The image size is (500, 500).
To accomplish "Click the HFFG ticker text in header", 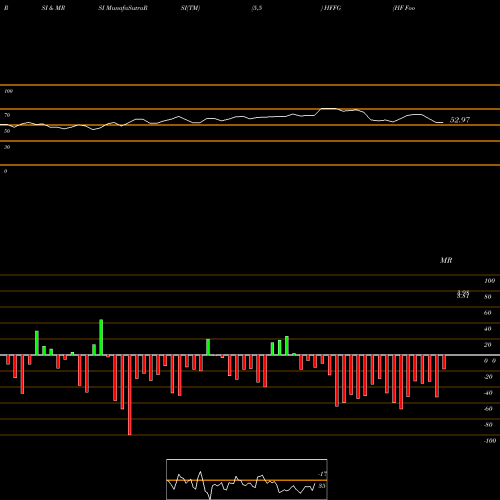I will pos(332,8).
